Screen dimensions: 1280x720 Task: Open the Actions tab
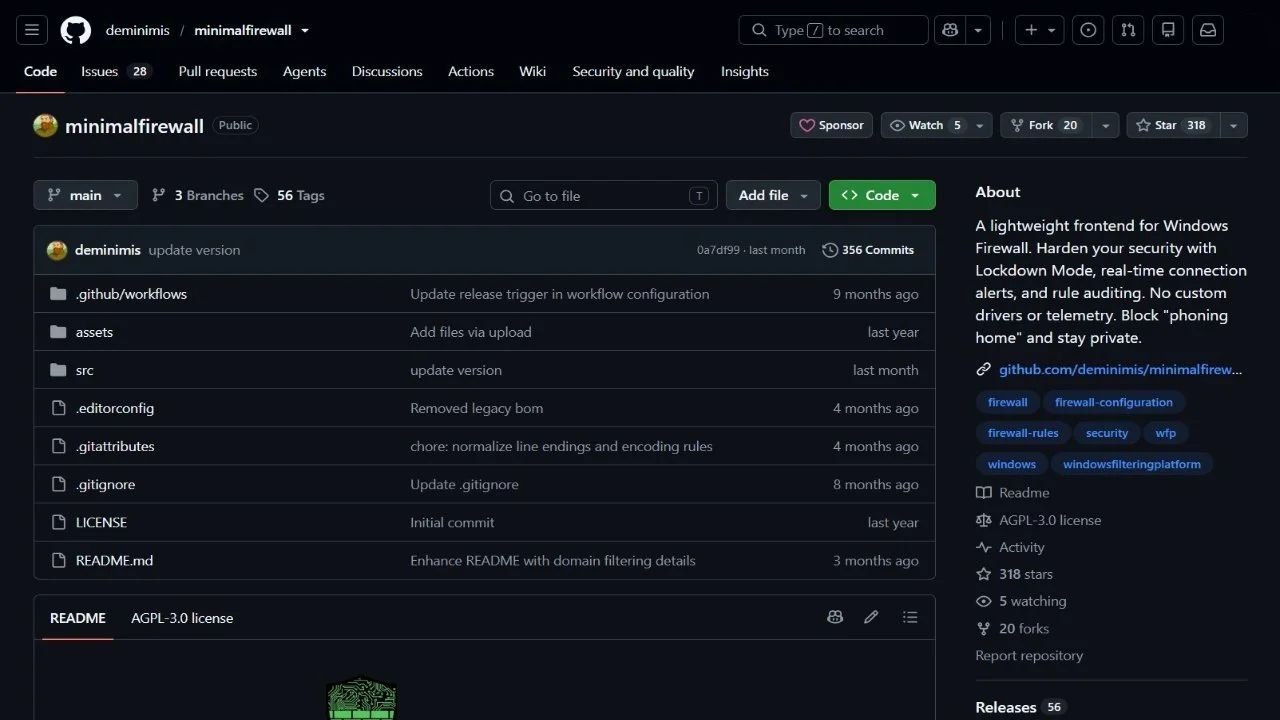[x=471, y=71]
